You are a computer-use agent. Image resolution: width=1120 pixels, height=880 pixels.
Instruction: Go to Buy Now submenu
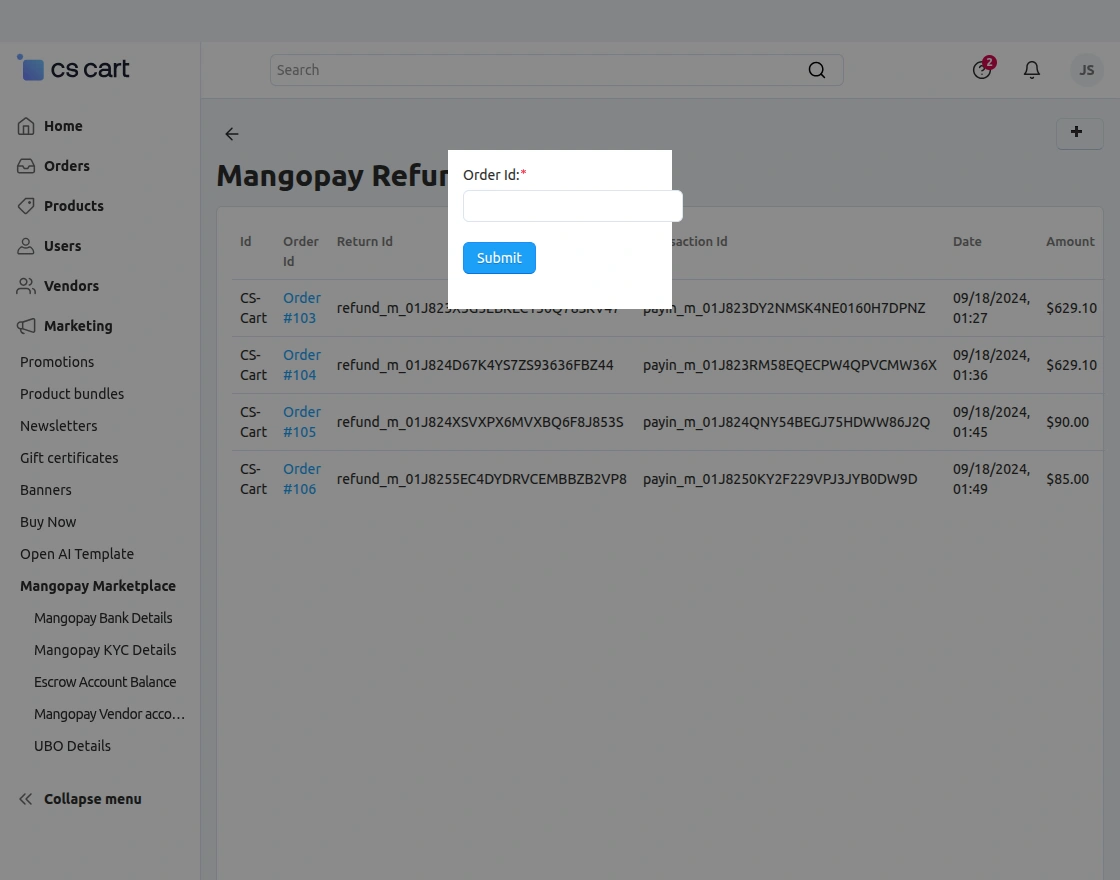(48, 522)
